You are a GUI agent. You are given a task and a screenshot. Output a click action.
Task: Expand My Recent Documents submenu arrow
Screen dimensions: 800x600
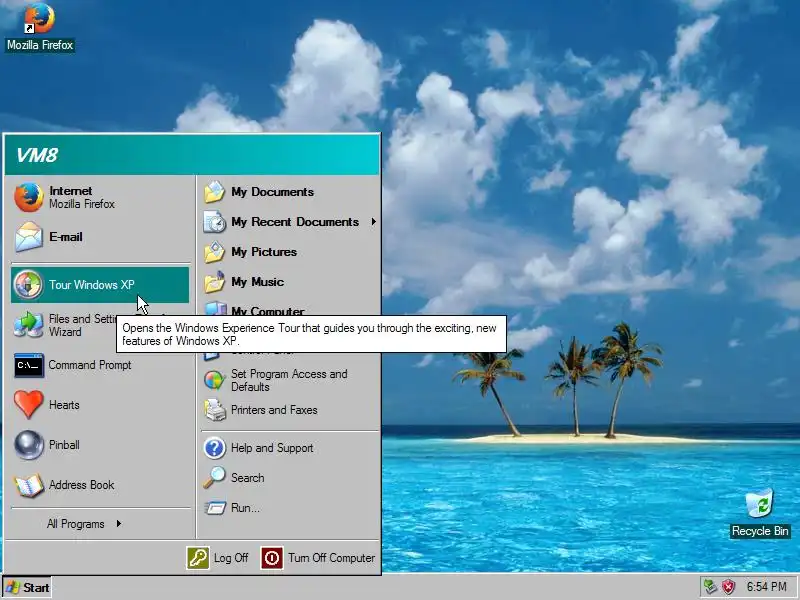coord(374,222)
